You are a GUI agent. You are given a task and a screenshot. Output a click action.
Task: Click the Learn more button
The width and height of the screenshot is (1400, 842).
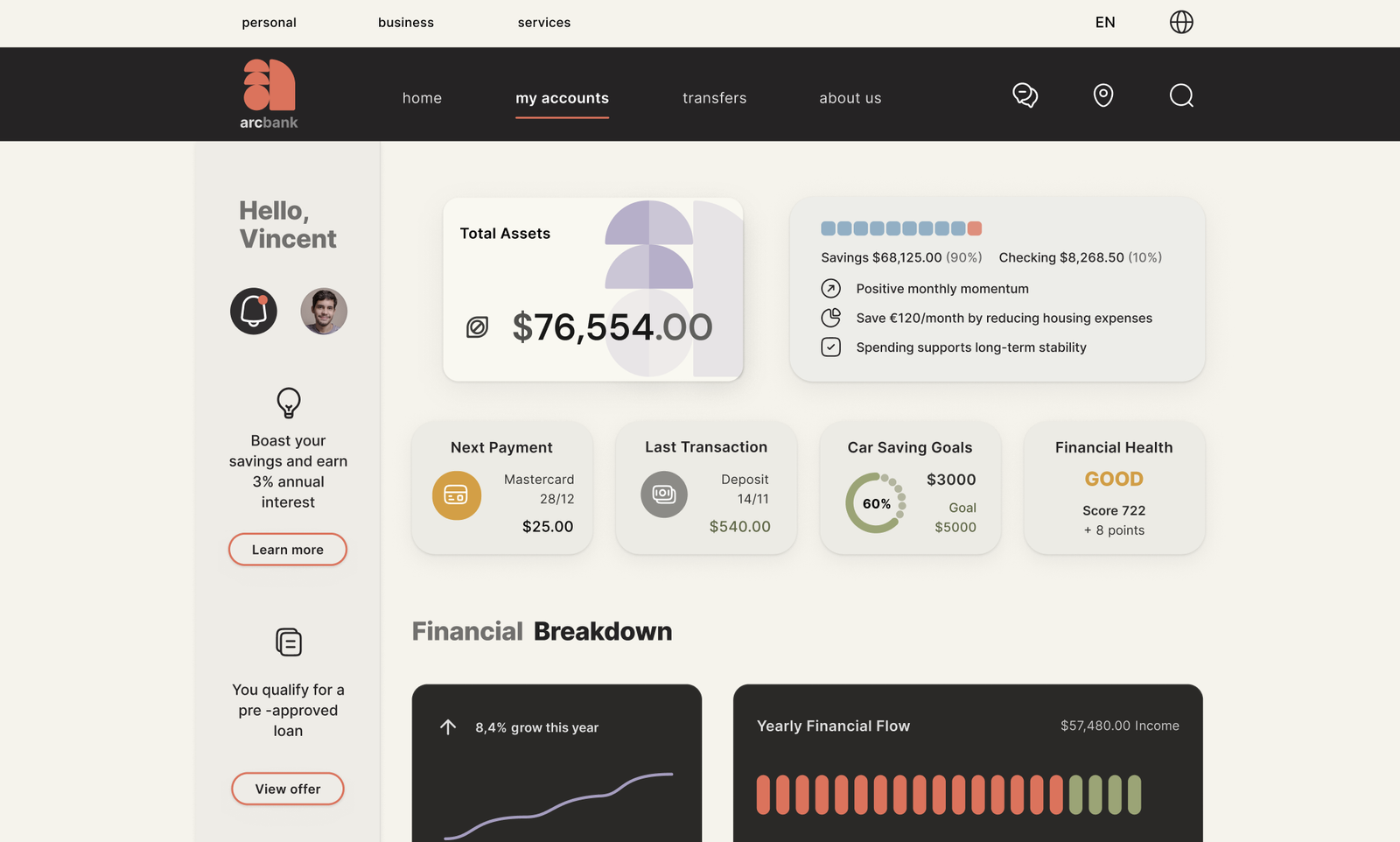(288, 550)
